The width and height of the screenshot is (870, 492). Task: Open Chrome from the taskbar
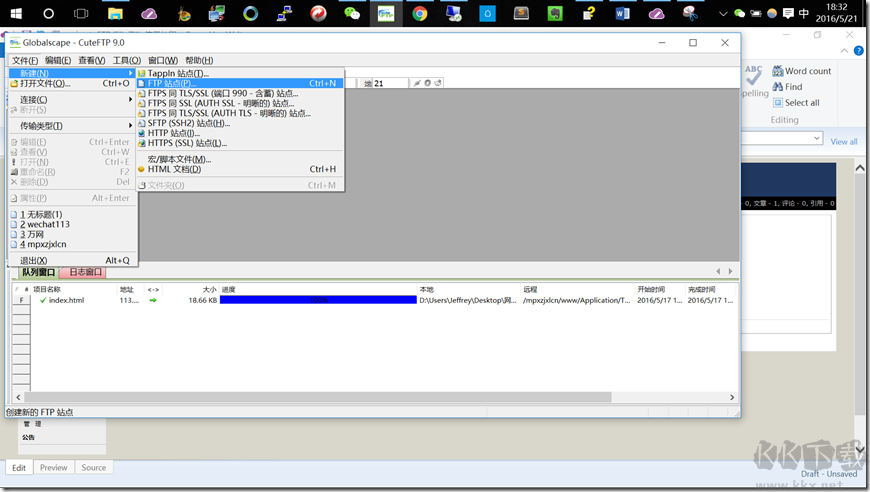pyautogui.click(x=419, y=13)
